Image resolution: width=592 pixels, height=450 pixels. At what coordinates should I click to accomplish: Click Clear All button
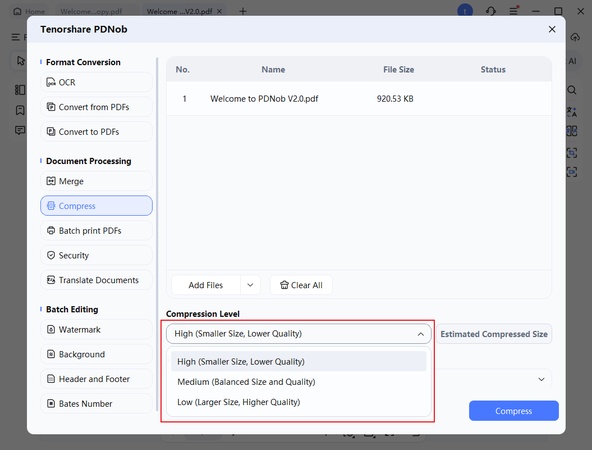click(x=301, y=285)
